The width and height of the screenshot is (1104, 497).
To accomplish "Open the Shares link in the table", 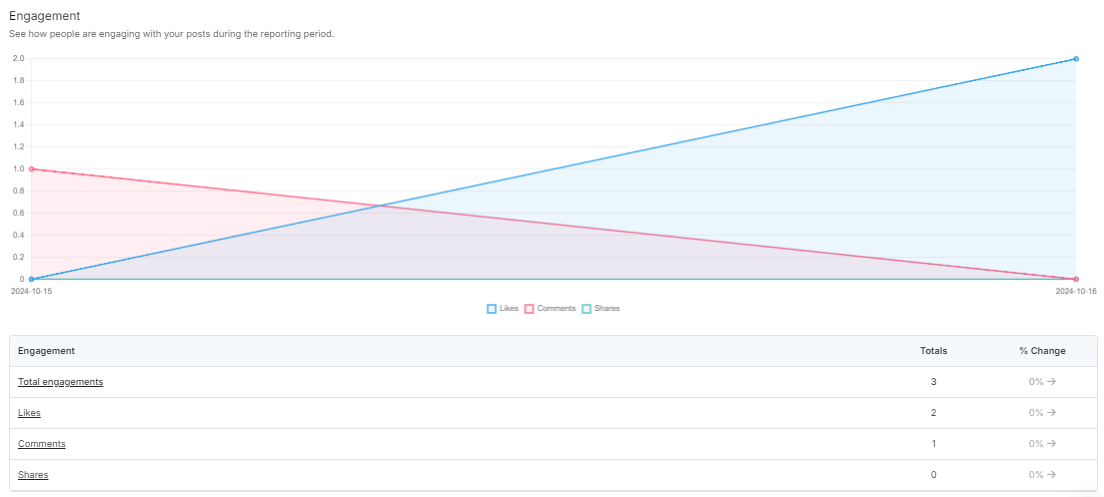I will point(33,475).
